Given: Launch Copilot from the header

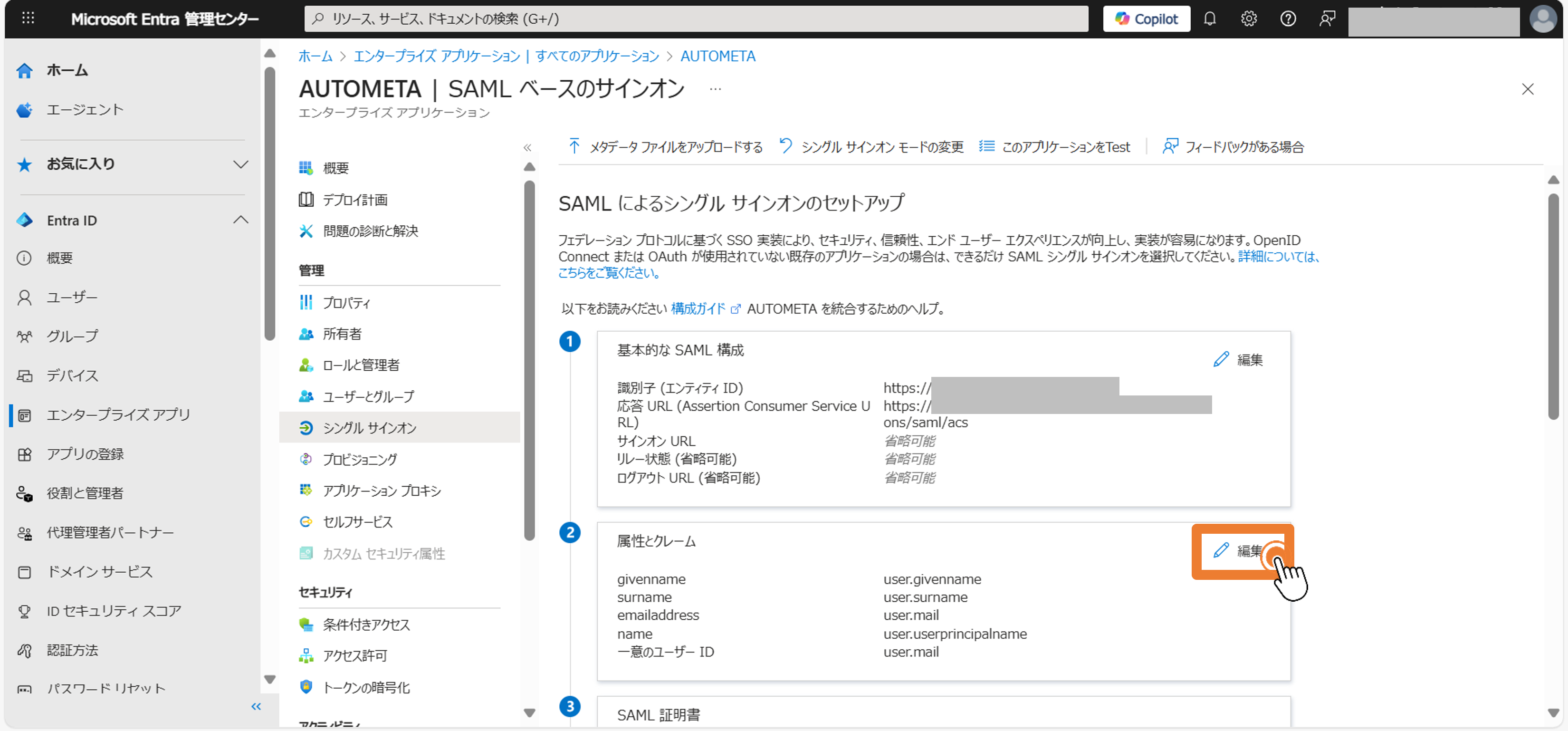Looking at the screenshot, I should tap(1146, 19).
